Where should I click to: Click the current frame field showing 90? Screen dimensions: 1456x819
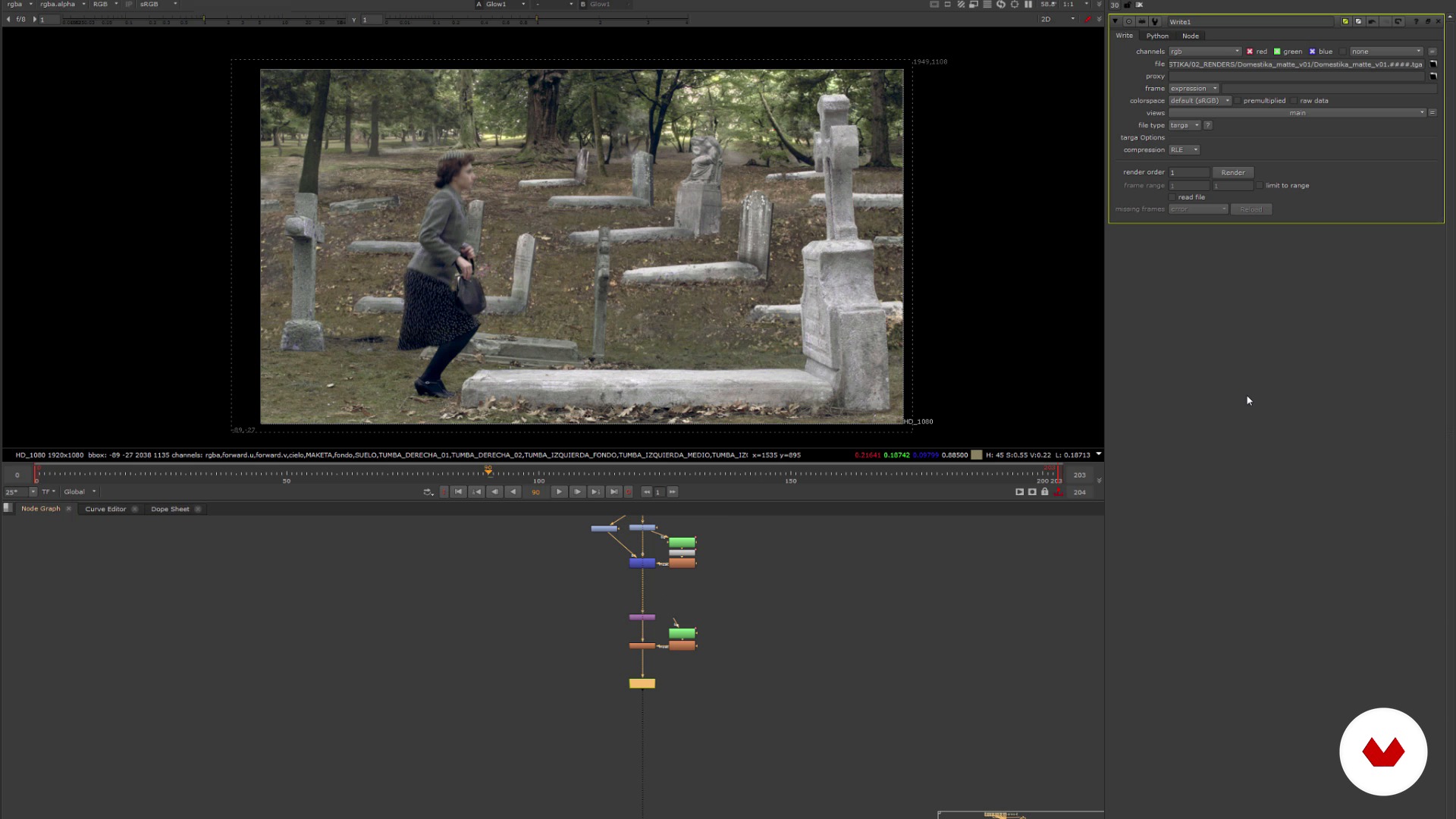pos(536,492)
